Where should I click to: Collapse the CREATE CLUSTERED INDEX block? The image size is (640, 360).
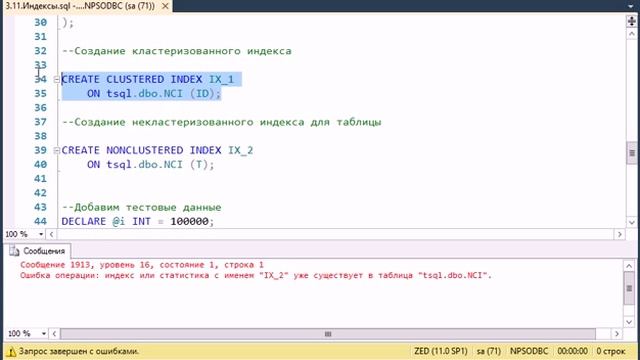(x=57, y=80)
